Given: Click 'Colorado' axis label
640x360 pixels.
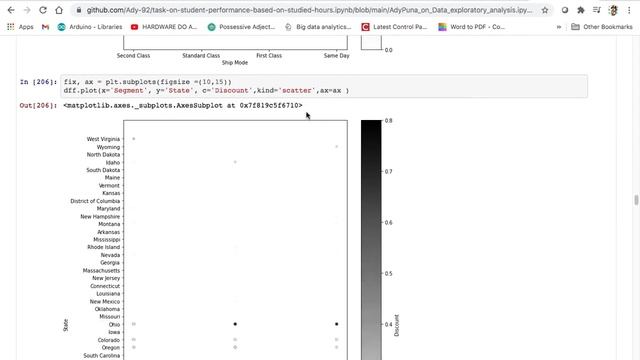Looking at the screenshot, I should click(109, 340).
